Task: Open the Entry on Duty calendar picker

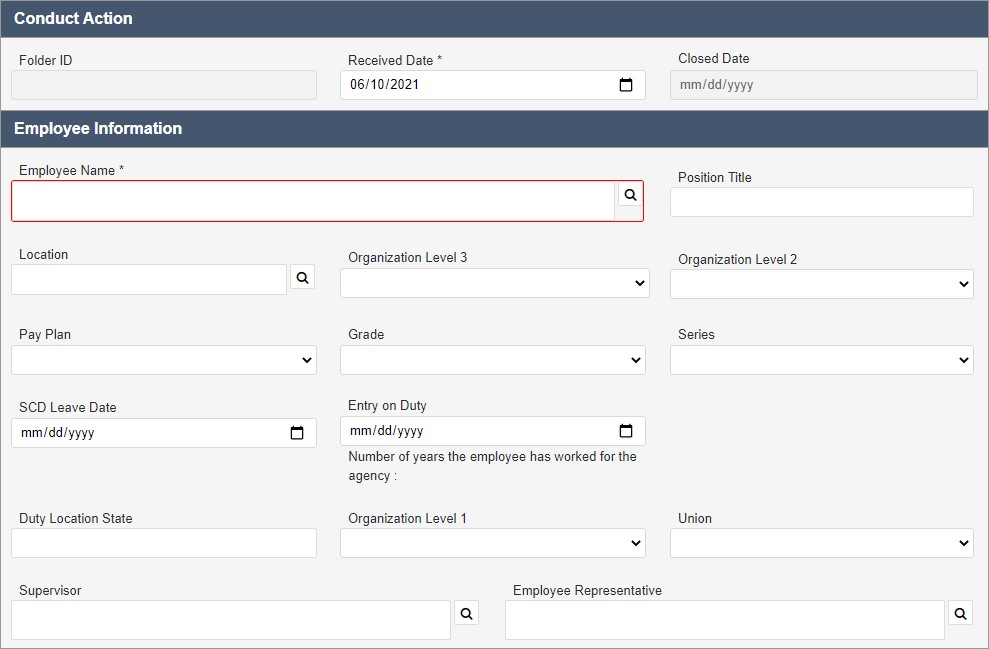Action: 626,431
